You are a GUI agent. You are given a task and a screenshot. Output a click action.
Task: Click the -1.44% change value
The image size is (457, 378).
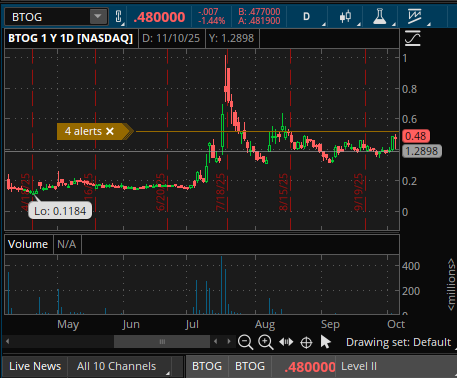pos(211,21)
